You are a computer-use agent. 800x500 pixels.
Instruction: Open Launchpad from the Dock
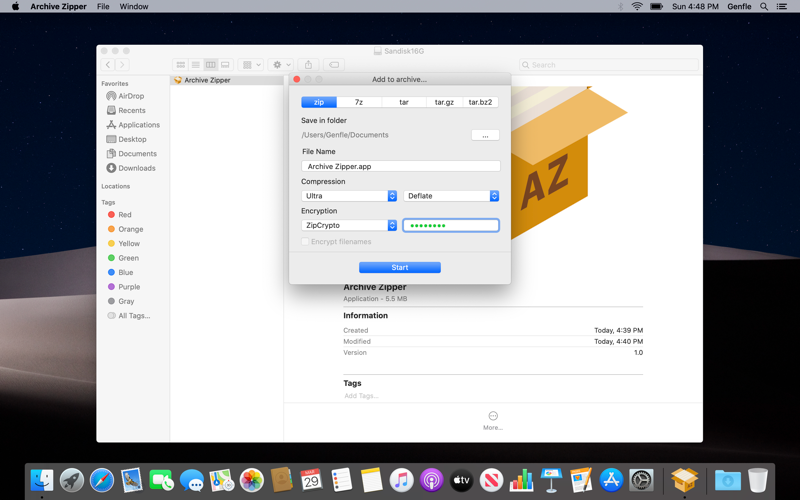click(x=72, y=480)
